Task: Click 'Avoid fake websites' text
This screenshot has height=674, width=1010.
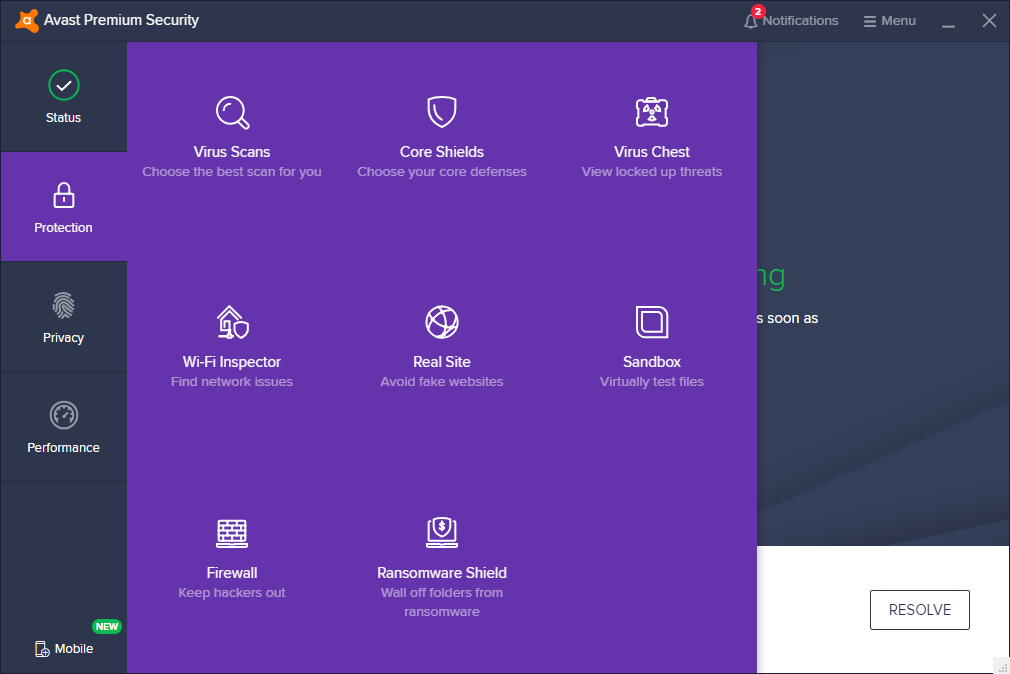Action: pyautogui.click(x=442, y=382)
